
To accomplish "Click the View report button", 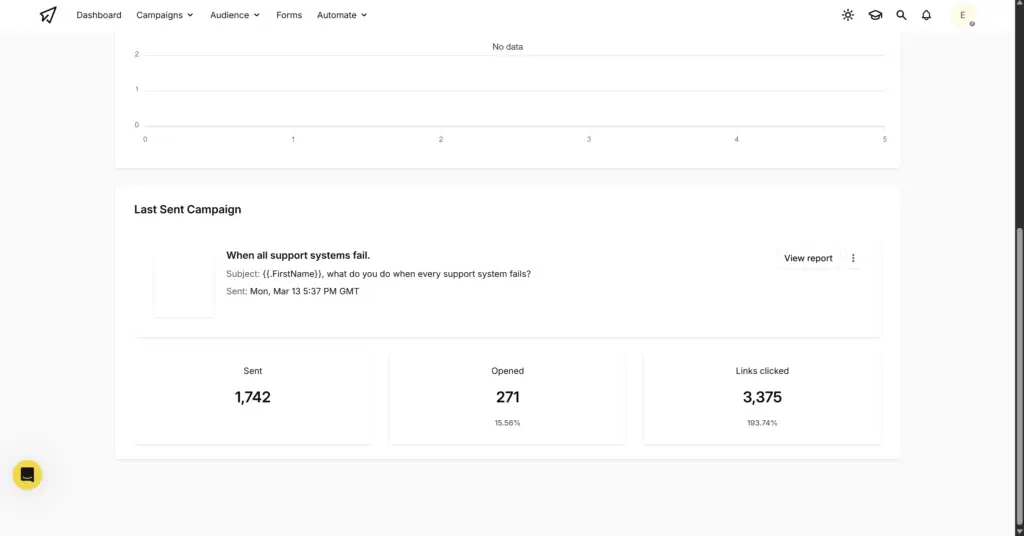I will (x=808, y=258).
